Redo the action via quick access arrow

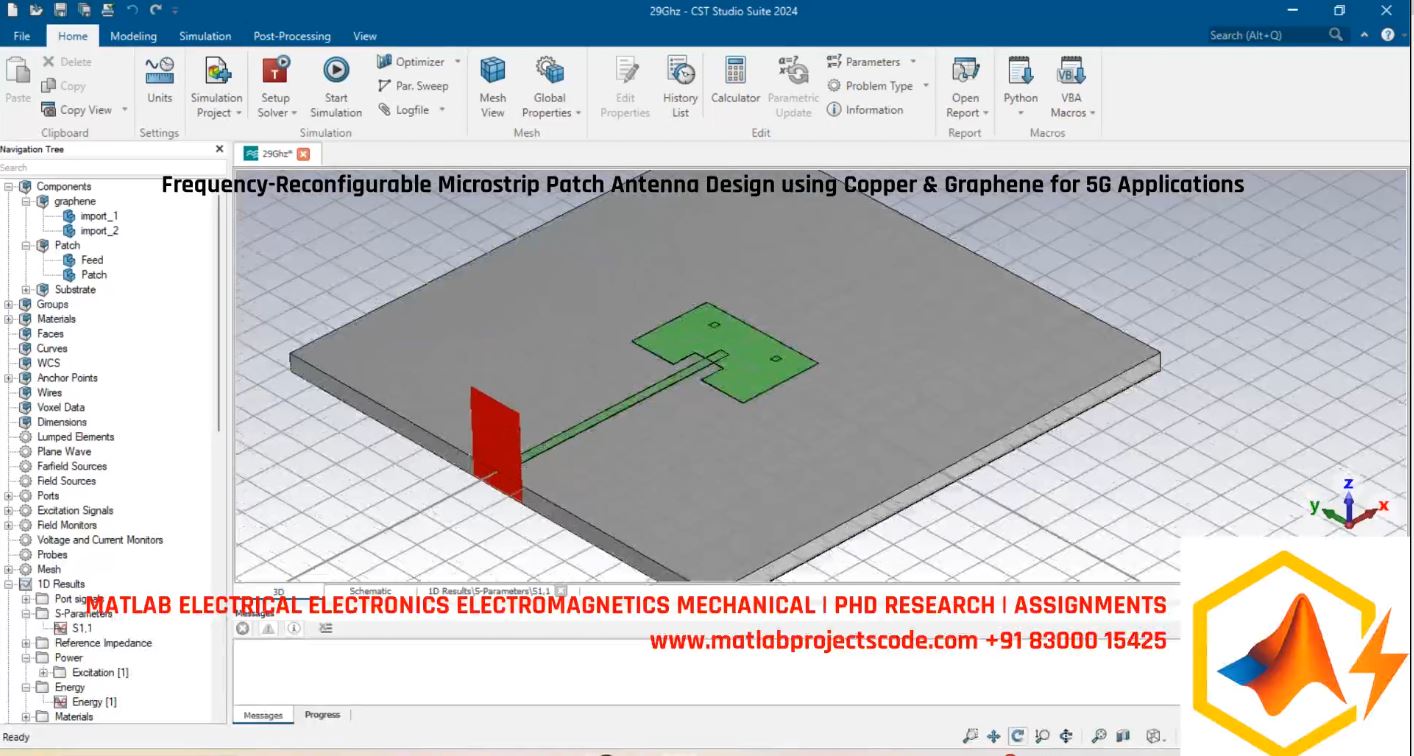point(156,11)
